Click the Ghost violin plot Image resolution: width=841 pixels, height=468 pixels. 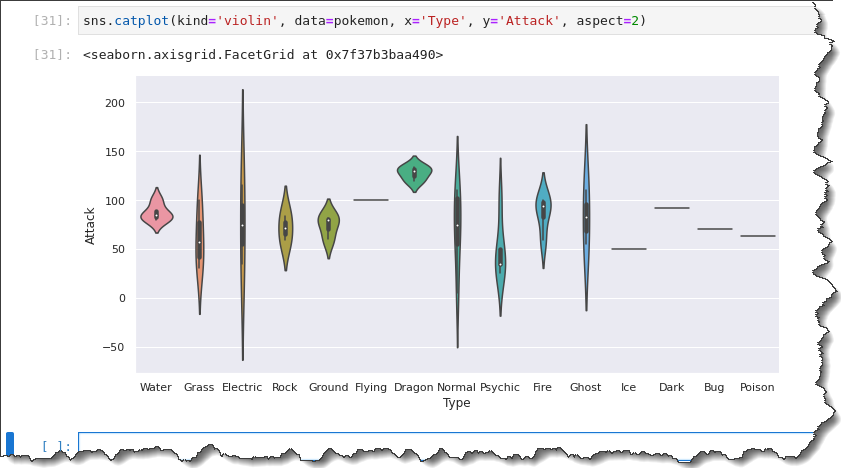click(x=586, y=218)
